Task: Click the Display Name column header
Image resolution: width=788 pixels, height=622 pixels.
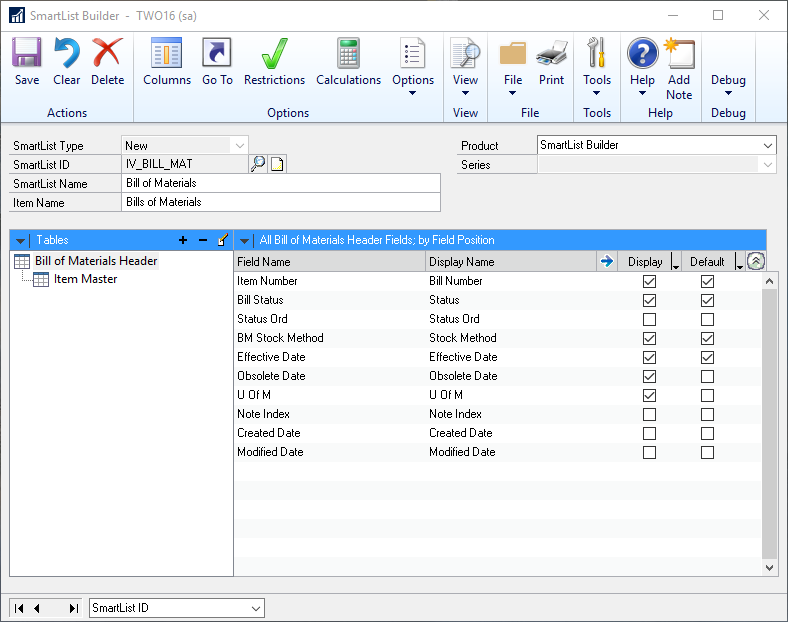Action: point(511,262)
